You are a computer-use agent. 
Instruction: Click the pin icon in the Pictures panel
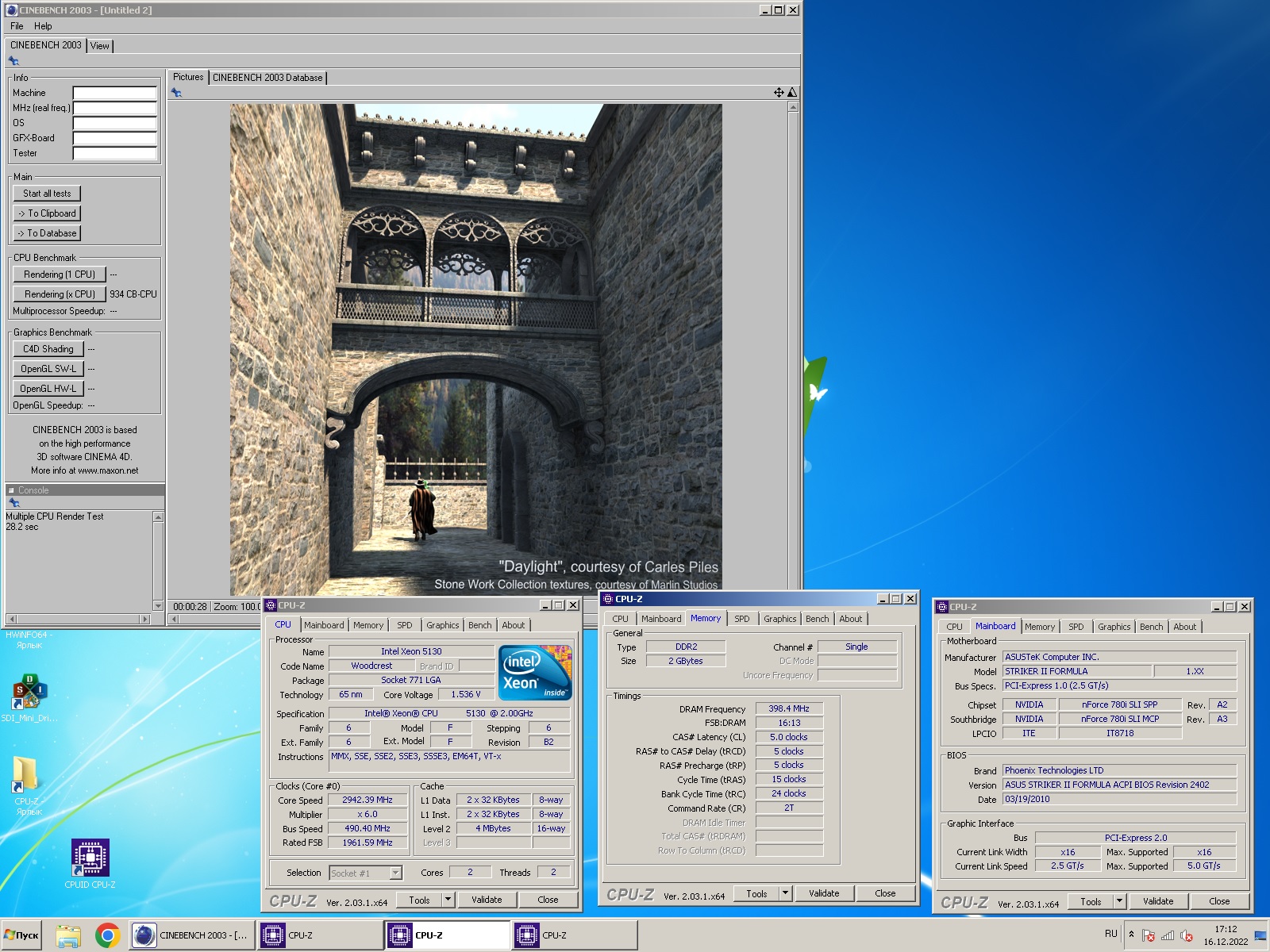(x=176, y=93)
